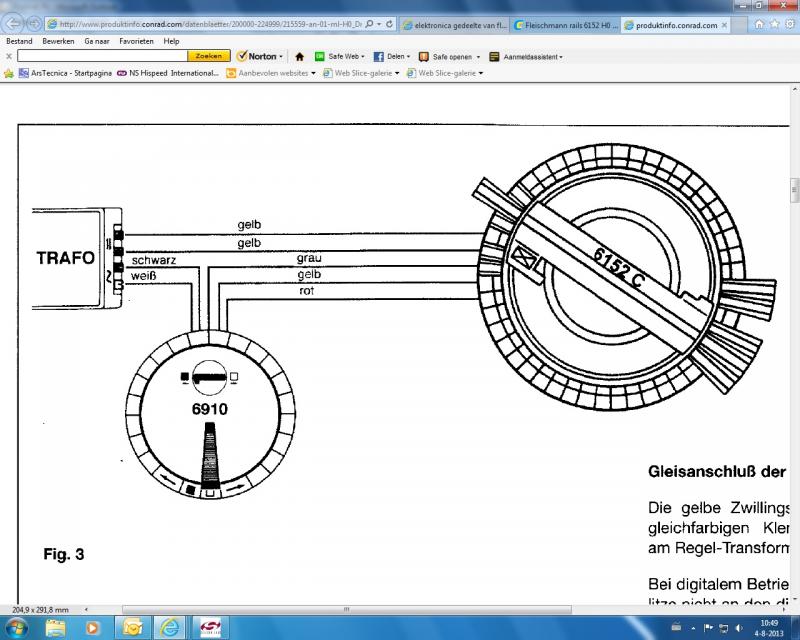Expand the Aanmeldassistent dropdown arrow
The image size is (800, 640).
click(561, 57)
